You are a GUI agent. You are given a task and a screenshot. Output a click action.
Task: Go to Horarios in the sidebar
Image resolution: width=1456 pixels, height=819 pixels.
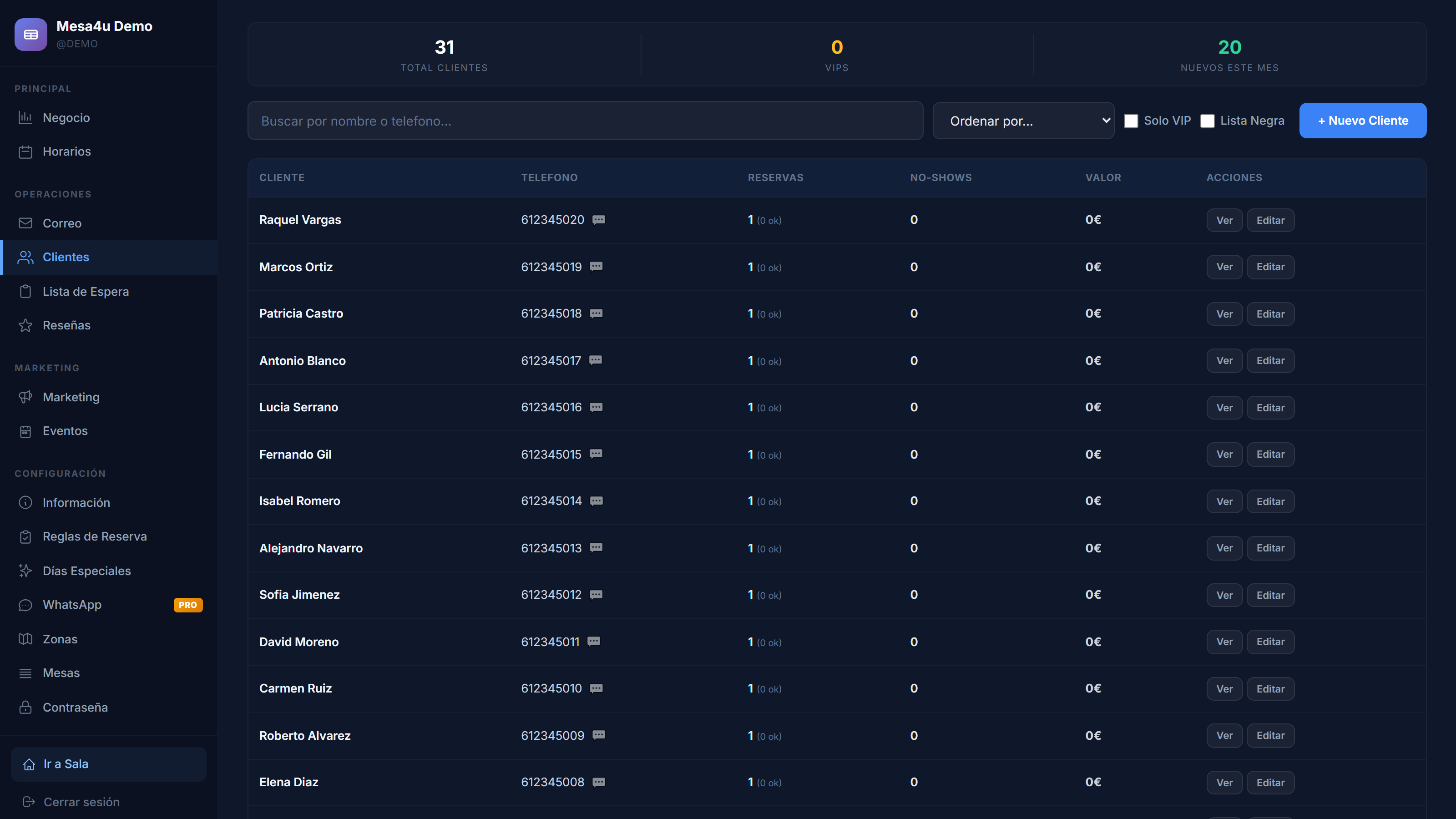[x=109, y=152]
